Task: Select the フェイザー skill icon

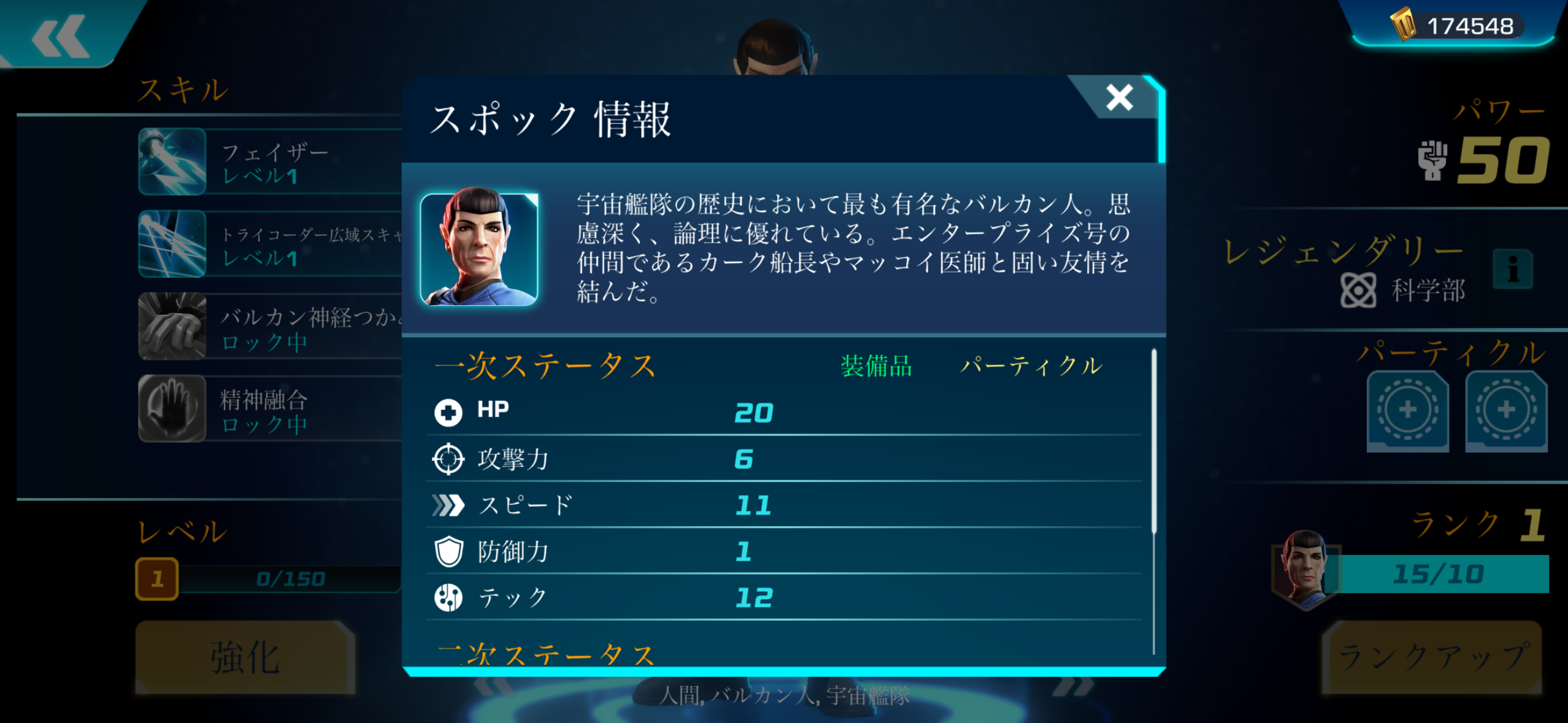Action: point(172,162)
